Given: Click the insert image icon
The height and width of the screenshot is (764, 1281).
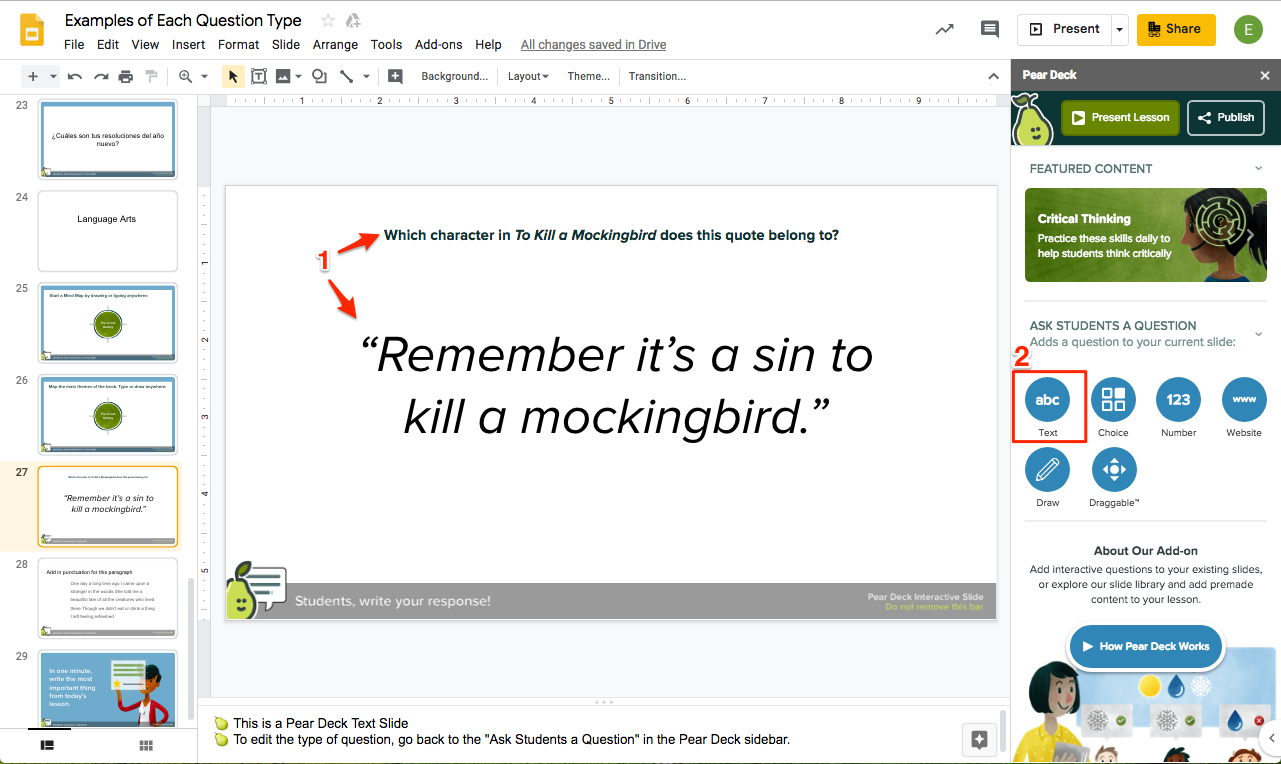Looking at the screenshot, I should [283, 76].
